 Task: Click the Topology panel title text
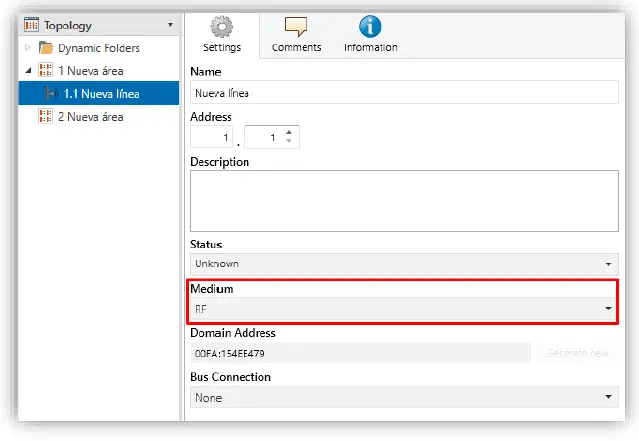pos(68,26)
